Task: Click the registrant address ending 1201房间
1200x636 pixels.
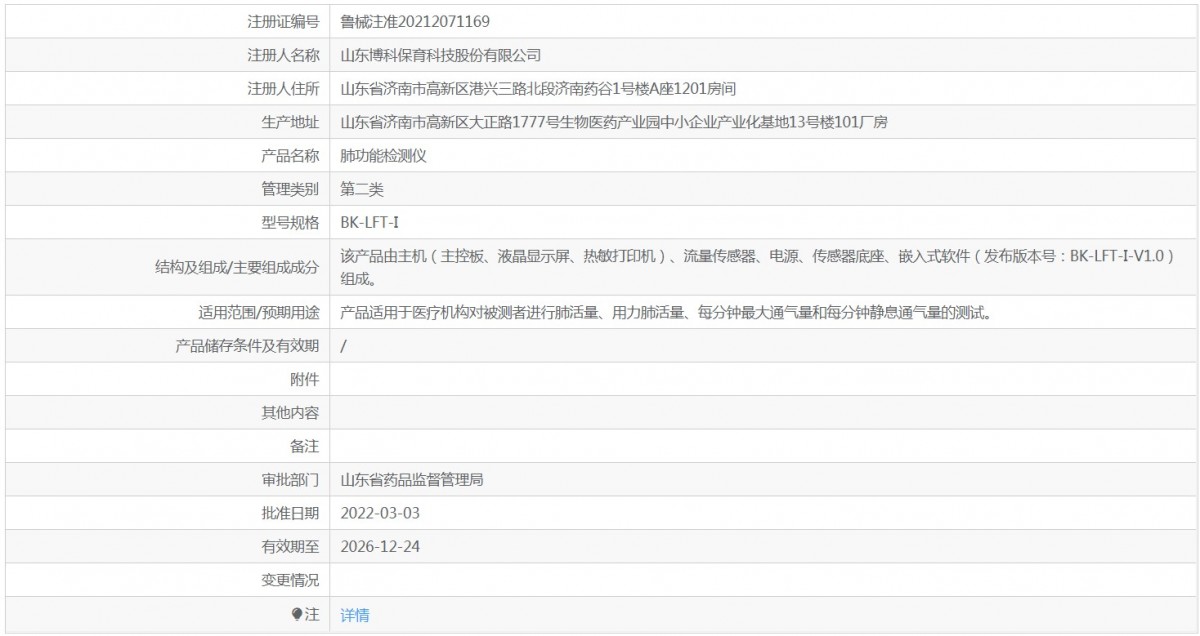Action: [538, 89]
